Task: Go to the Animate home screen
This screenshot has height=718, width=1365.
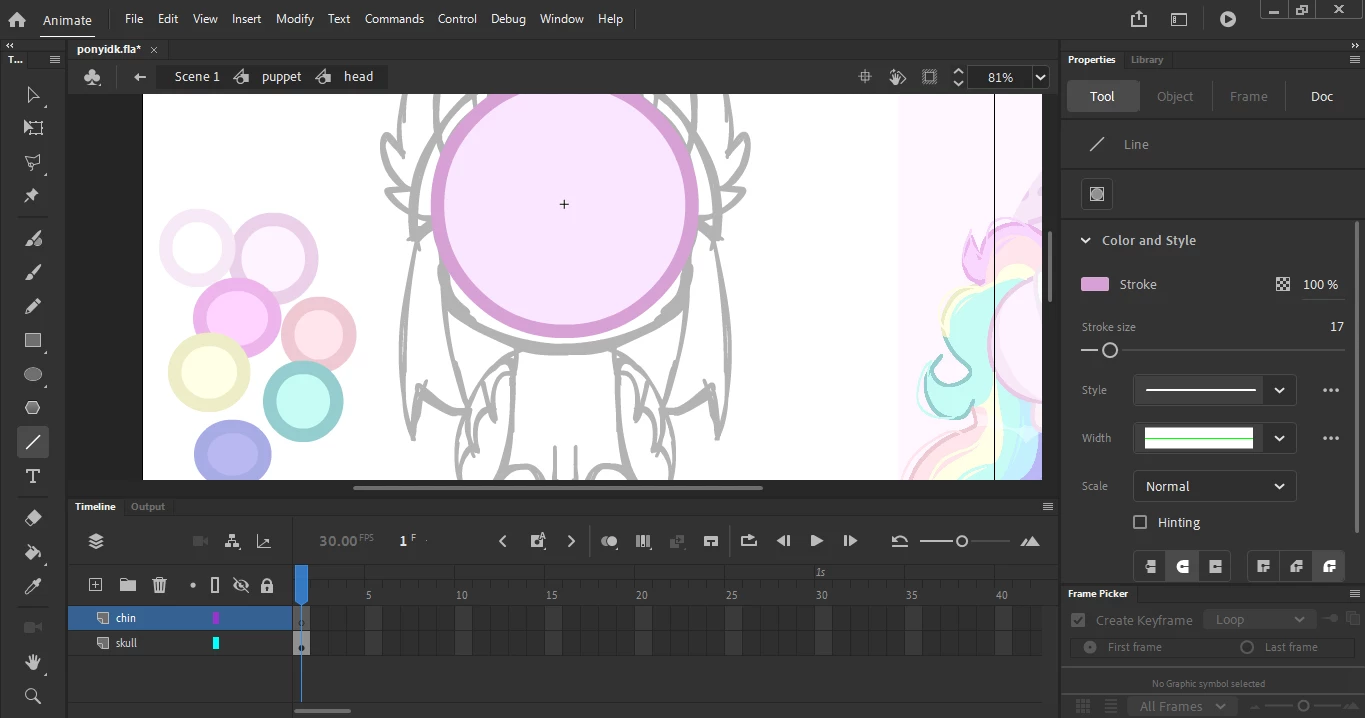Action: click(x=17, y=19)
